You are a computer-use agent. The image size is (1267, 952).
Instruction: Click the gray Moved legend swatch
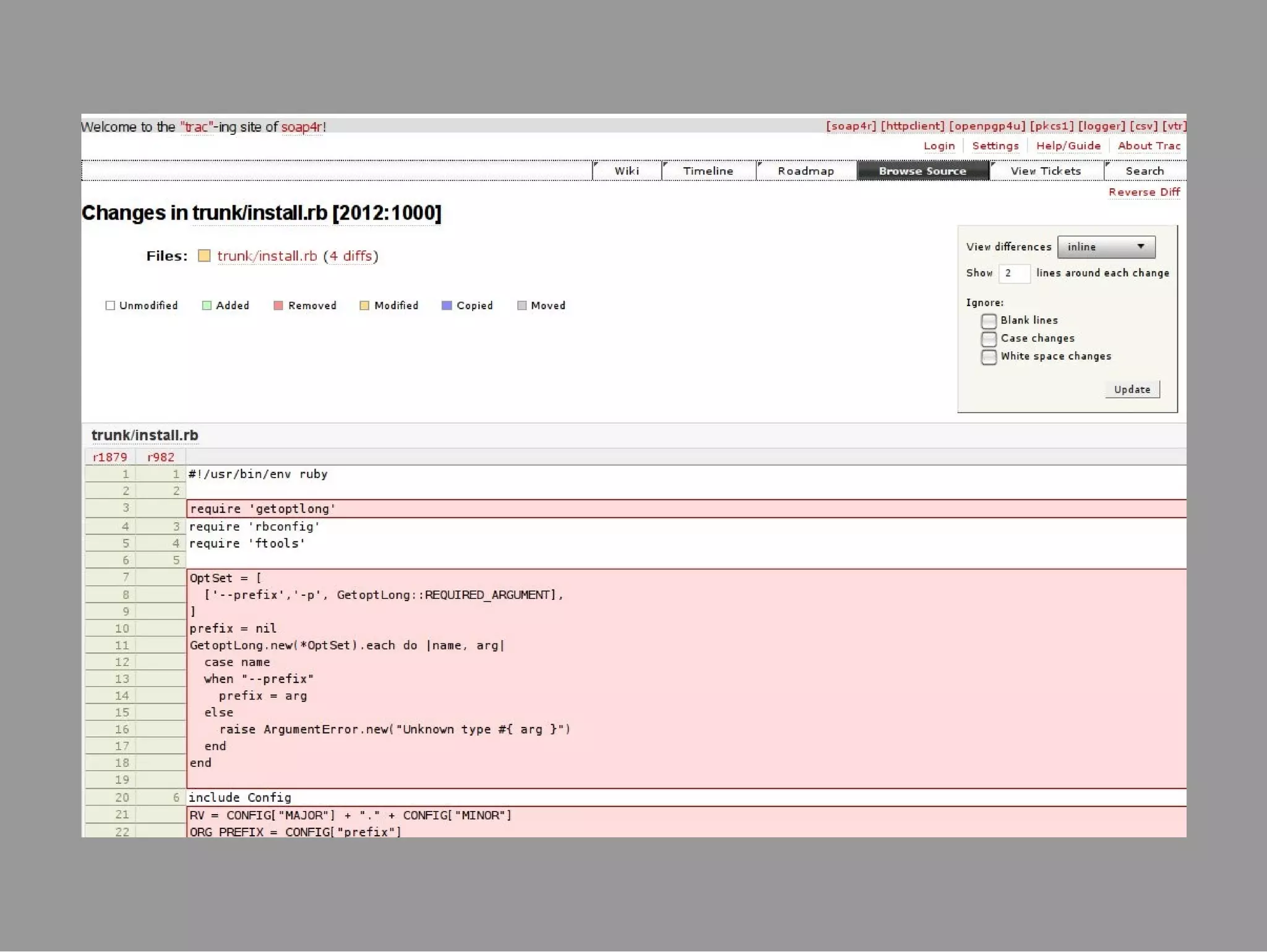(522, 306)
